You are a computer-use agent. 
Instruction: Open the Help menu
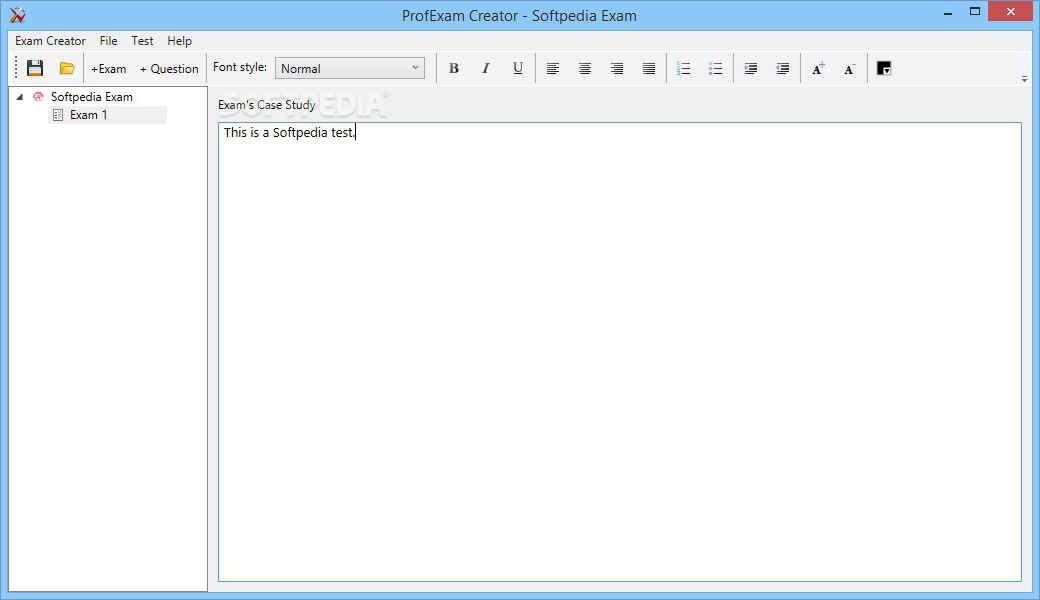[179, 41]
